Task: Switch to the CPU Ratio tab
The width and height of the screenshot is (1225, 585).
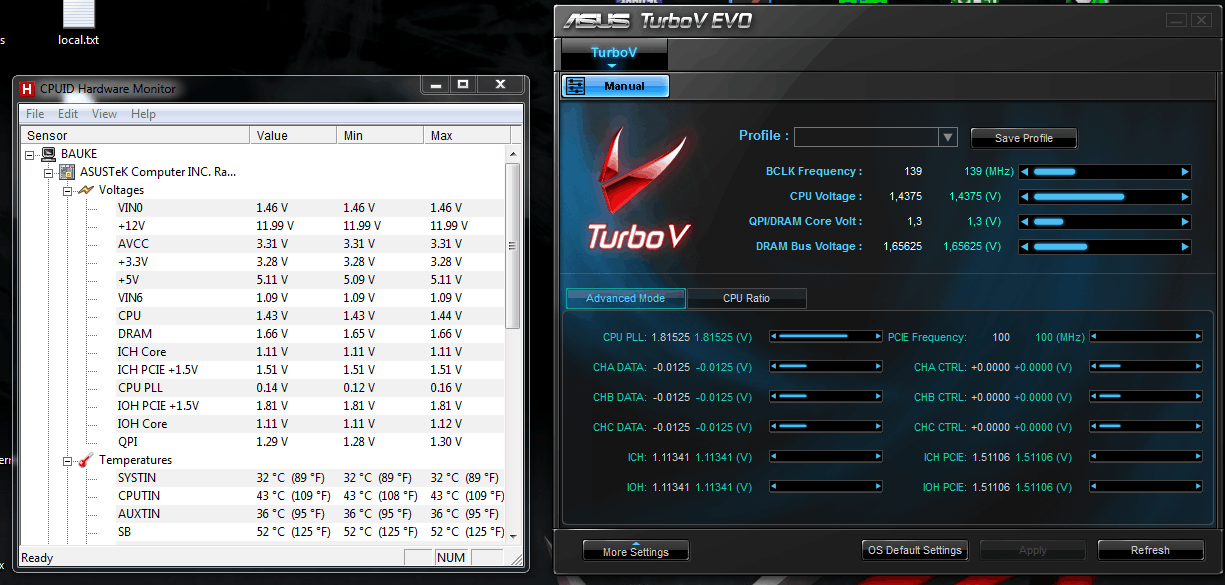Action: [x=746, y=298]
